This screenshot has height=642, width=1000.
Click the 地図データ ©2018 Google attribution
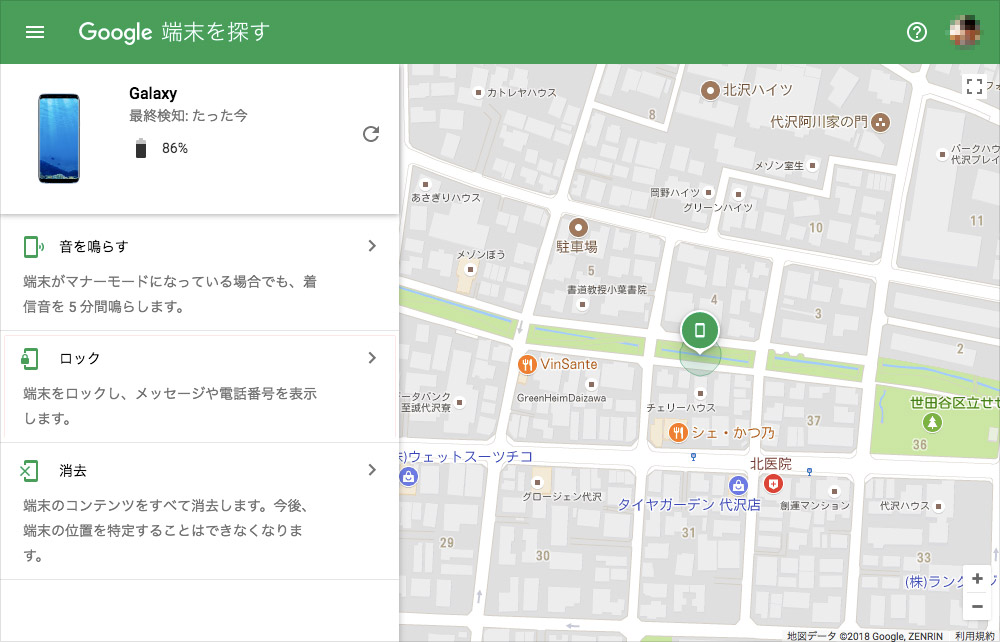point(864,636)
